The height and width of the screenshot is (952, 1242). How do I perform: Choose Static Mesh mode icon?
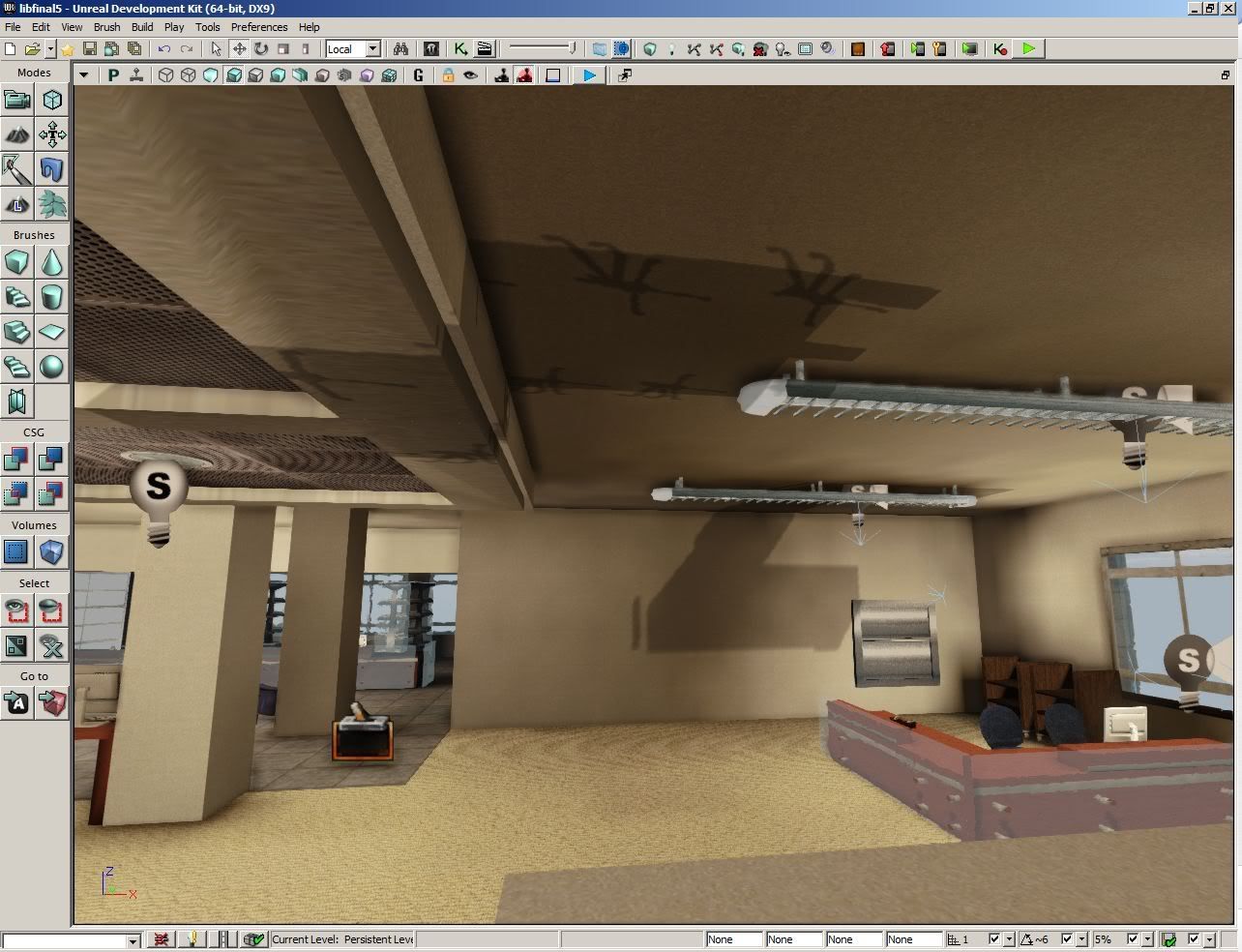(x=51, y=169)
